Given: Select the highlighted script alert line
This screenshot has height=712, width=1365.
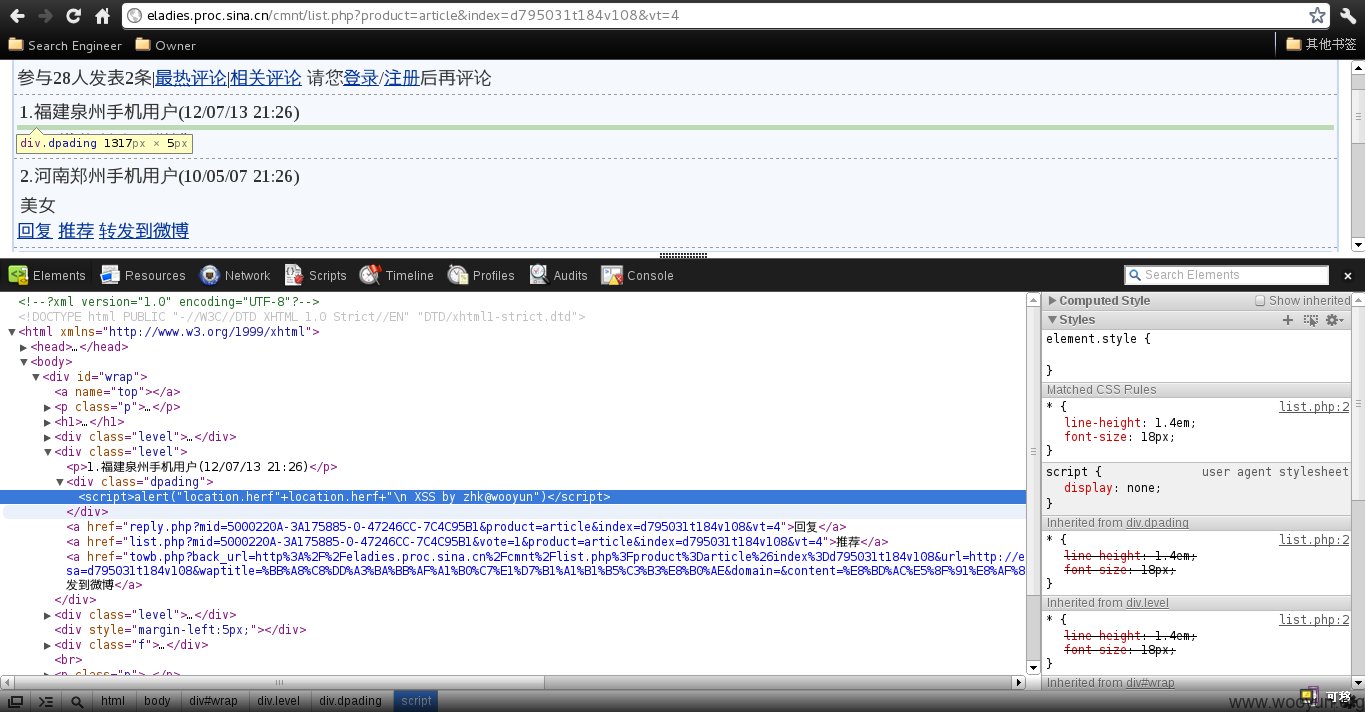Looking at the screenshot, I should [512, 497].
